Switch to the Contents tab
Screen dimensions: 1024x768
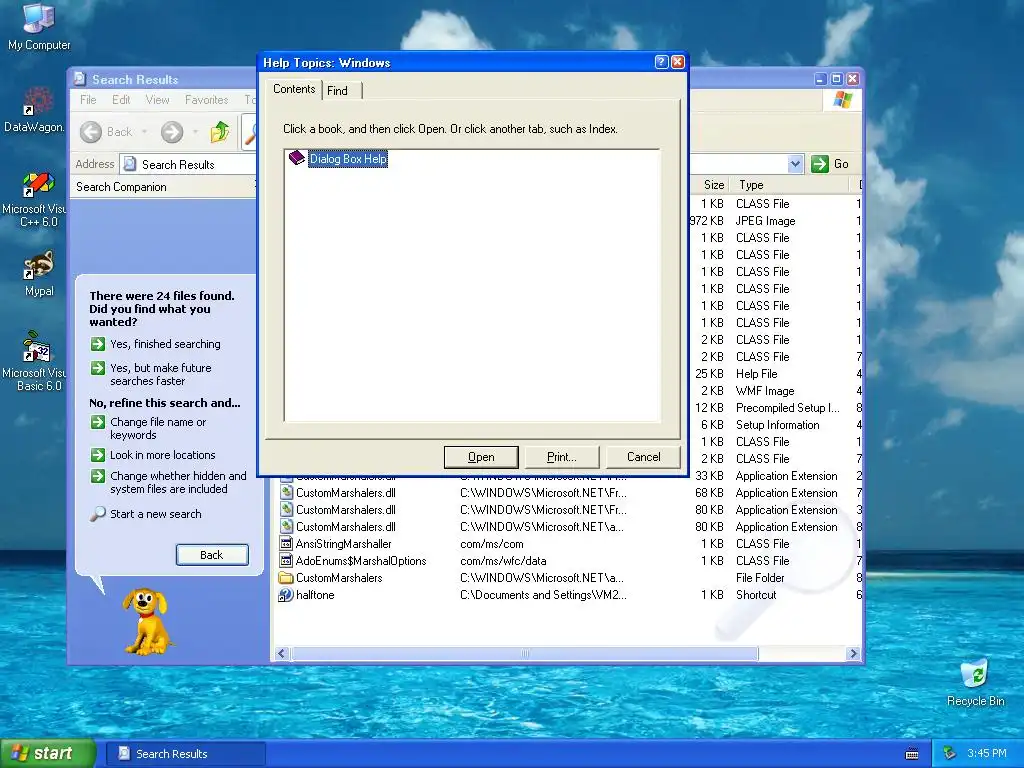coord(294,89)
